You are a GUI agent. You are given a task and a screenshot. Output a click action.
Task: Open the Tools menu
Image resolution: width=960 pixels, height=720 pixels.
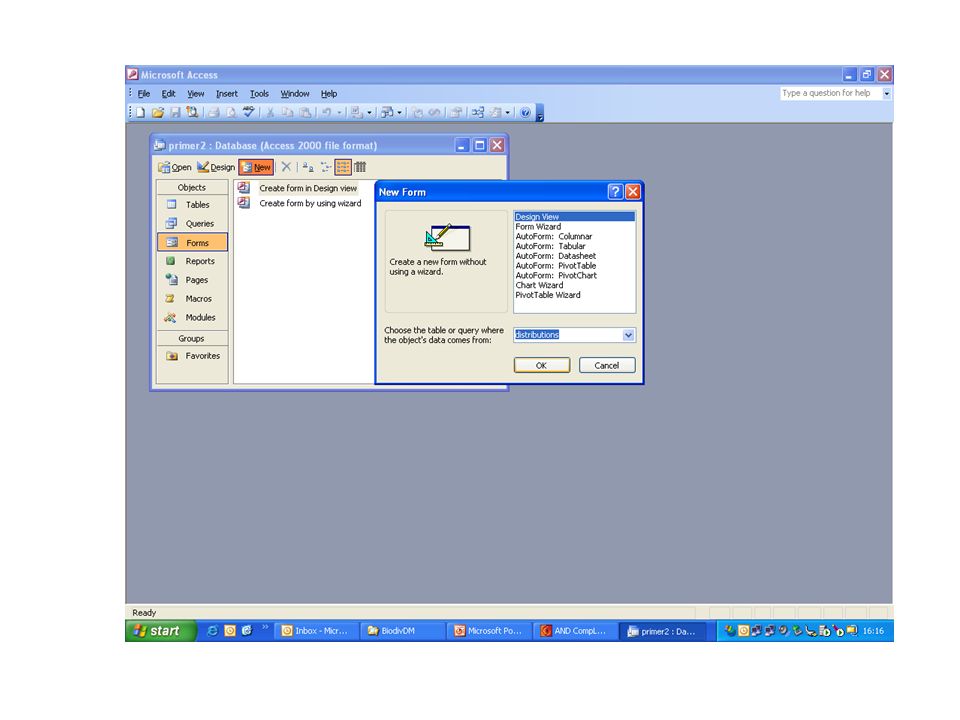click(260, 94)
